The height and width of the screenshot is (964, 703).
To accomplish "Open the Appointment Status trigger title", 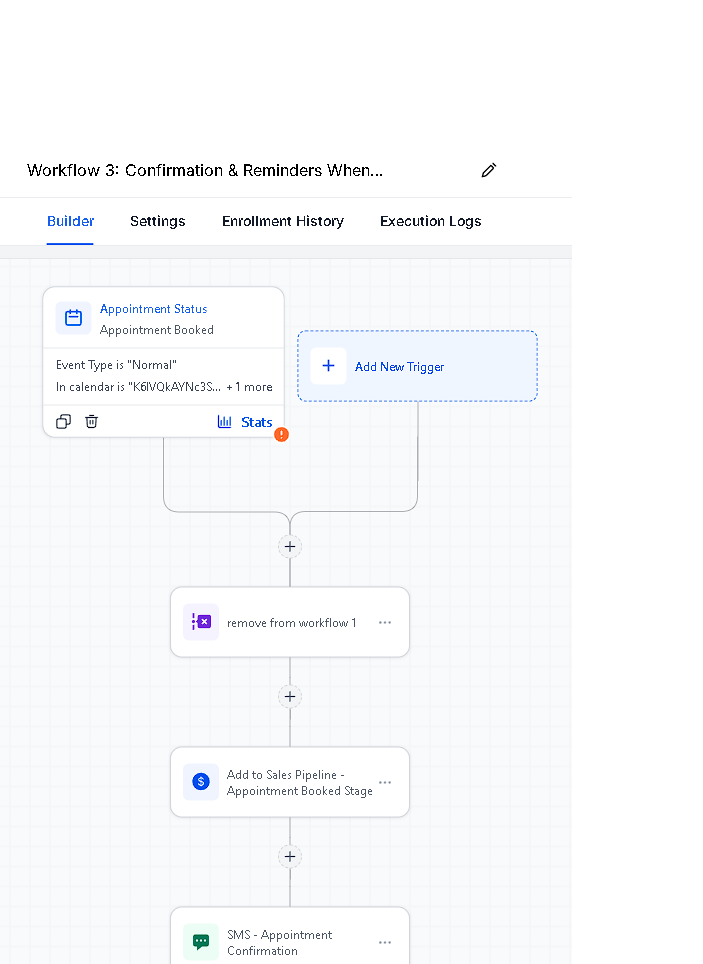I will point(153,309).
